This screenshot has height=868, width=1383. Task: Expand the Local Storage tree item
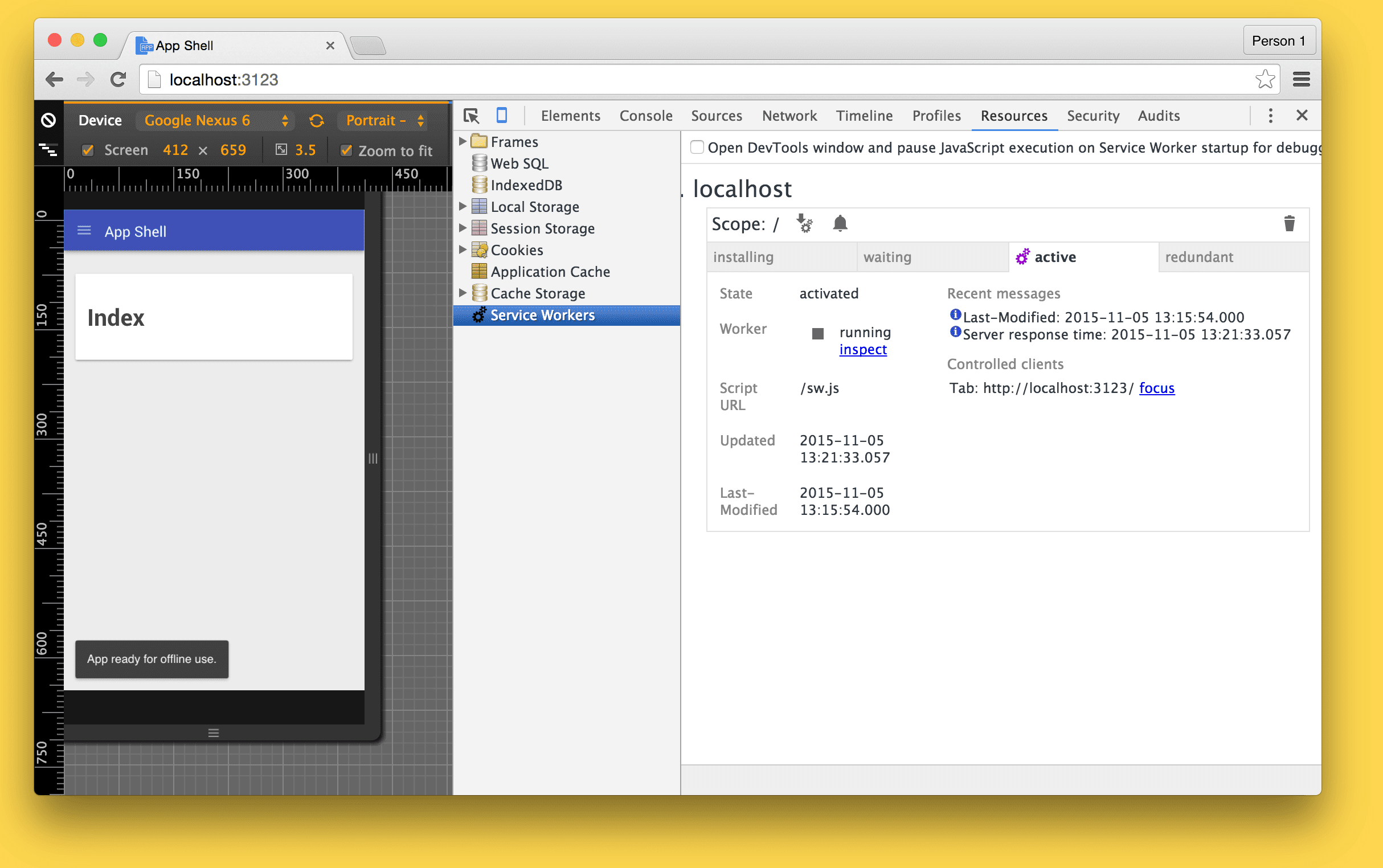pos(464,206)
